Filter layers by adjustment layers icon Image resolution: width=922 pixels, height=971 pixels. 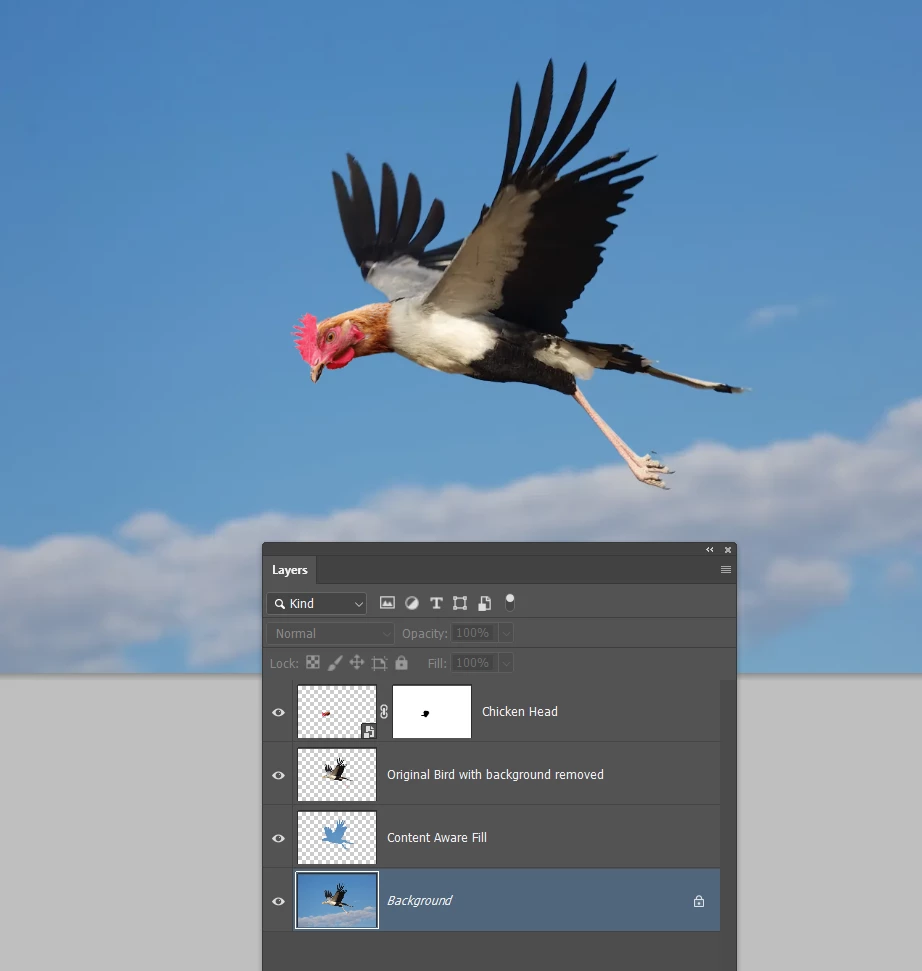(x=412, y=603)
